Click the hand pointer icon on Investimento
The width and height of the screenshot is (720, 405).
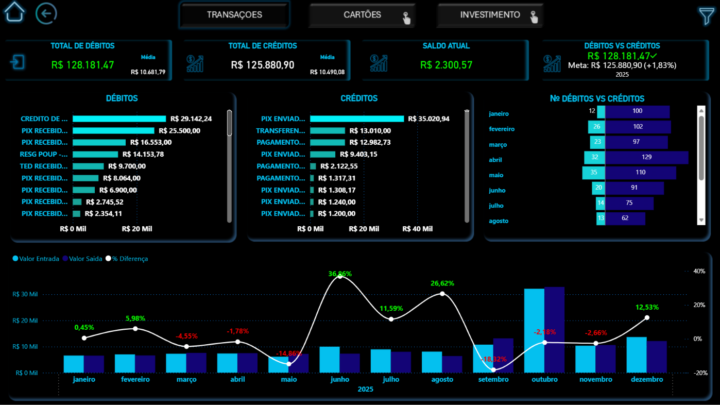[534, 17]
